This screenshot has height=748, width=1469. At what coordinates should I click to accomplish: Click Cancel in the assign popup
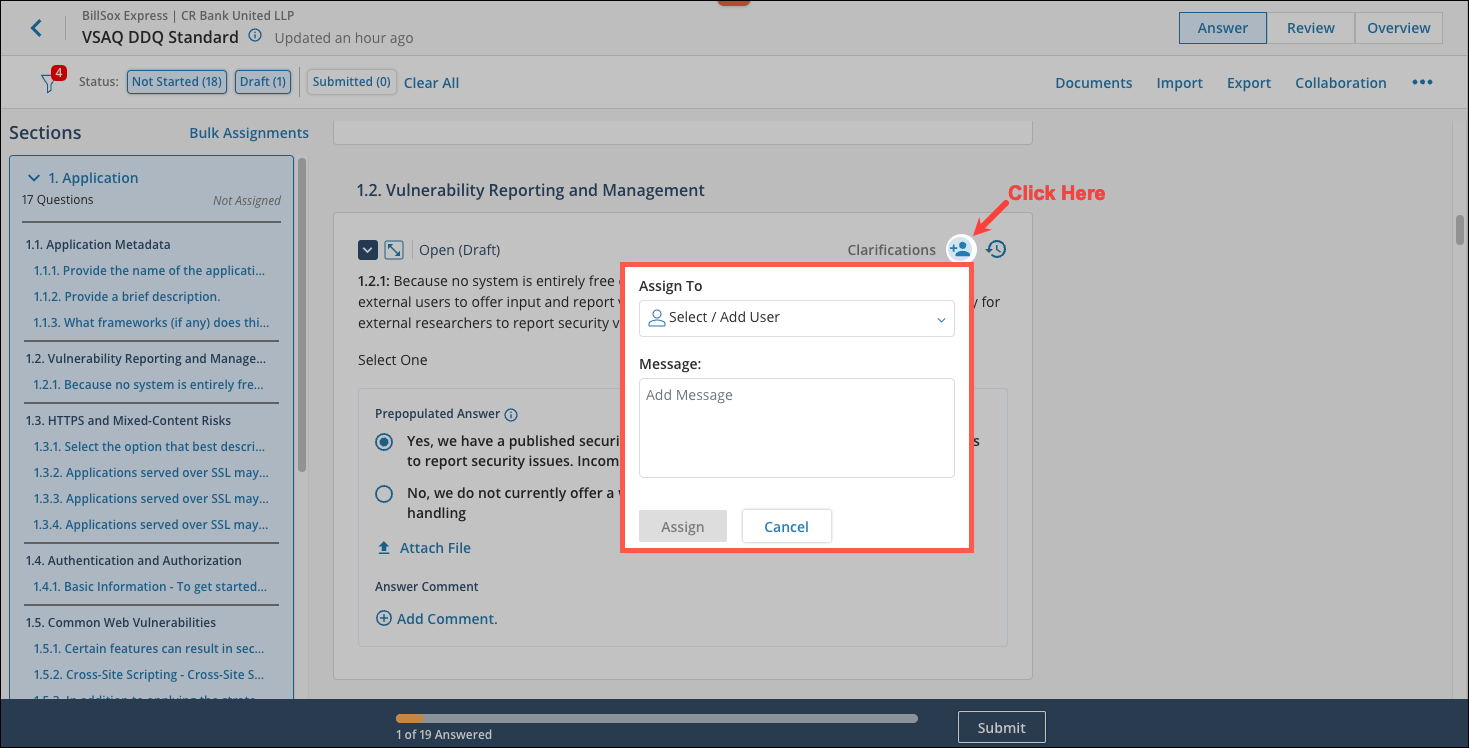786,527
